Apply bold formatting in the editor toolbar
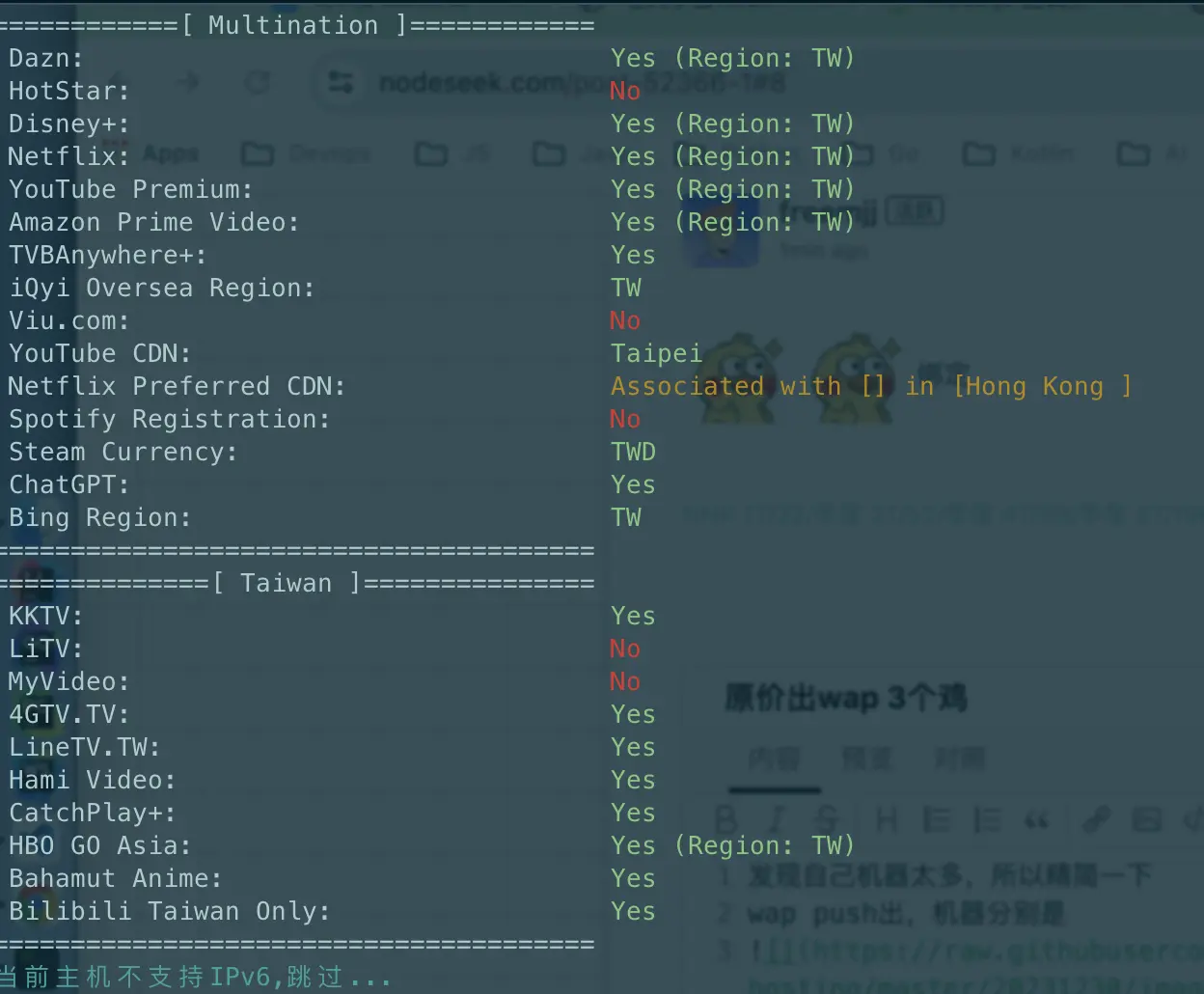 tap(725, 820)
